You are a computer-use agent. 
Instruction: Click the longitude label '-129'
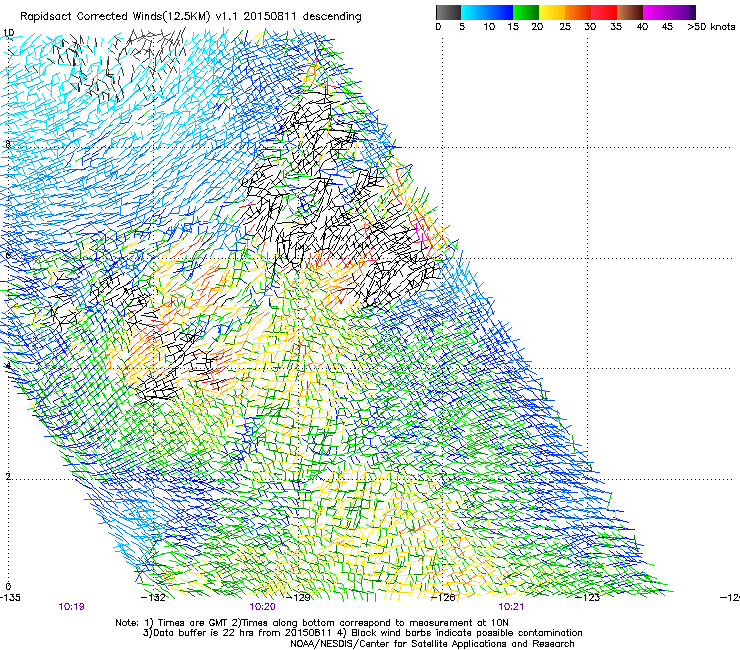pyautogui.click(x=299, y=598)
